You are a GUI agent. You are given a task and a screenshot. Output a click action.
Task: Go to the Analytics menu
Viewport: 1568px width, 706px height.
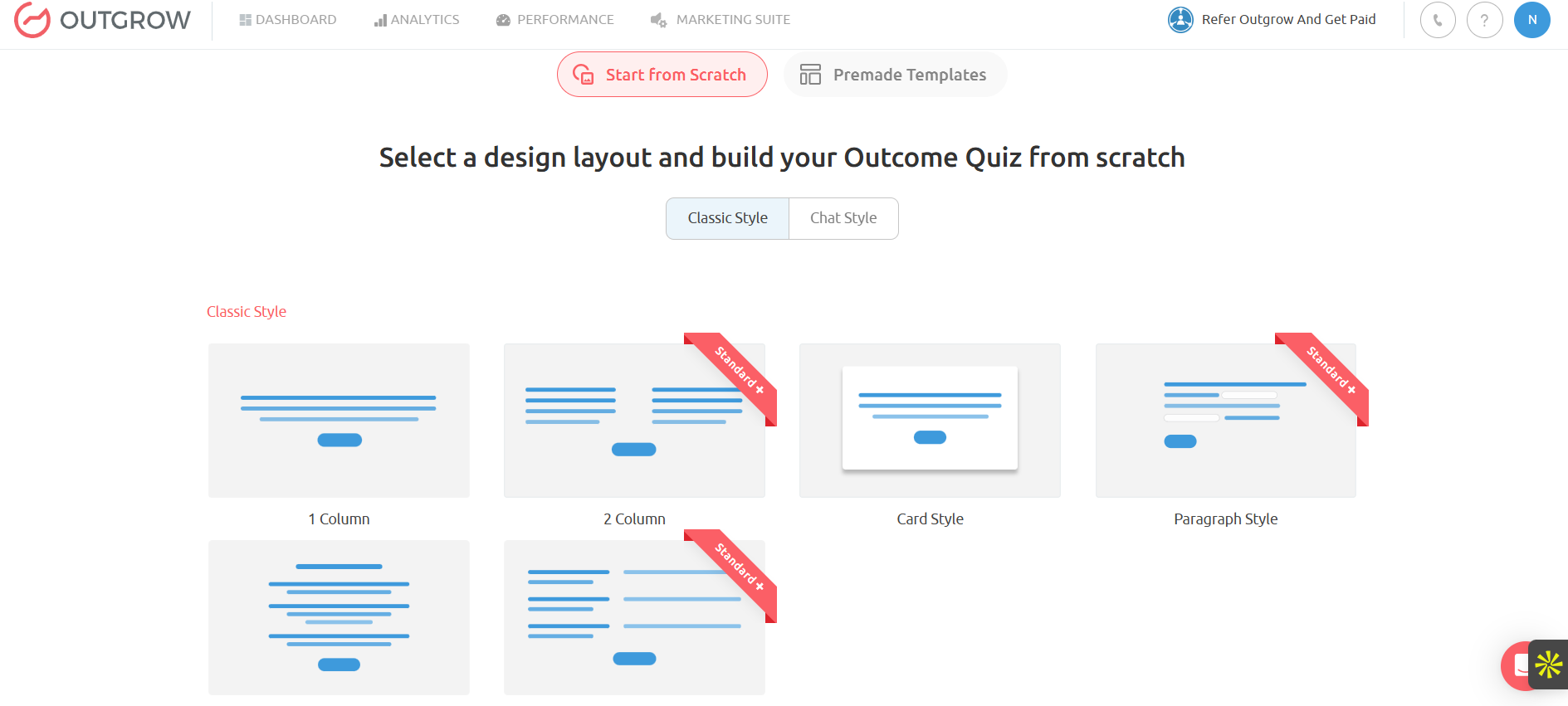coord(417,20)
